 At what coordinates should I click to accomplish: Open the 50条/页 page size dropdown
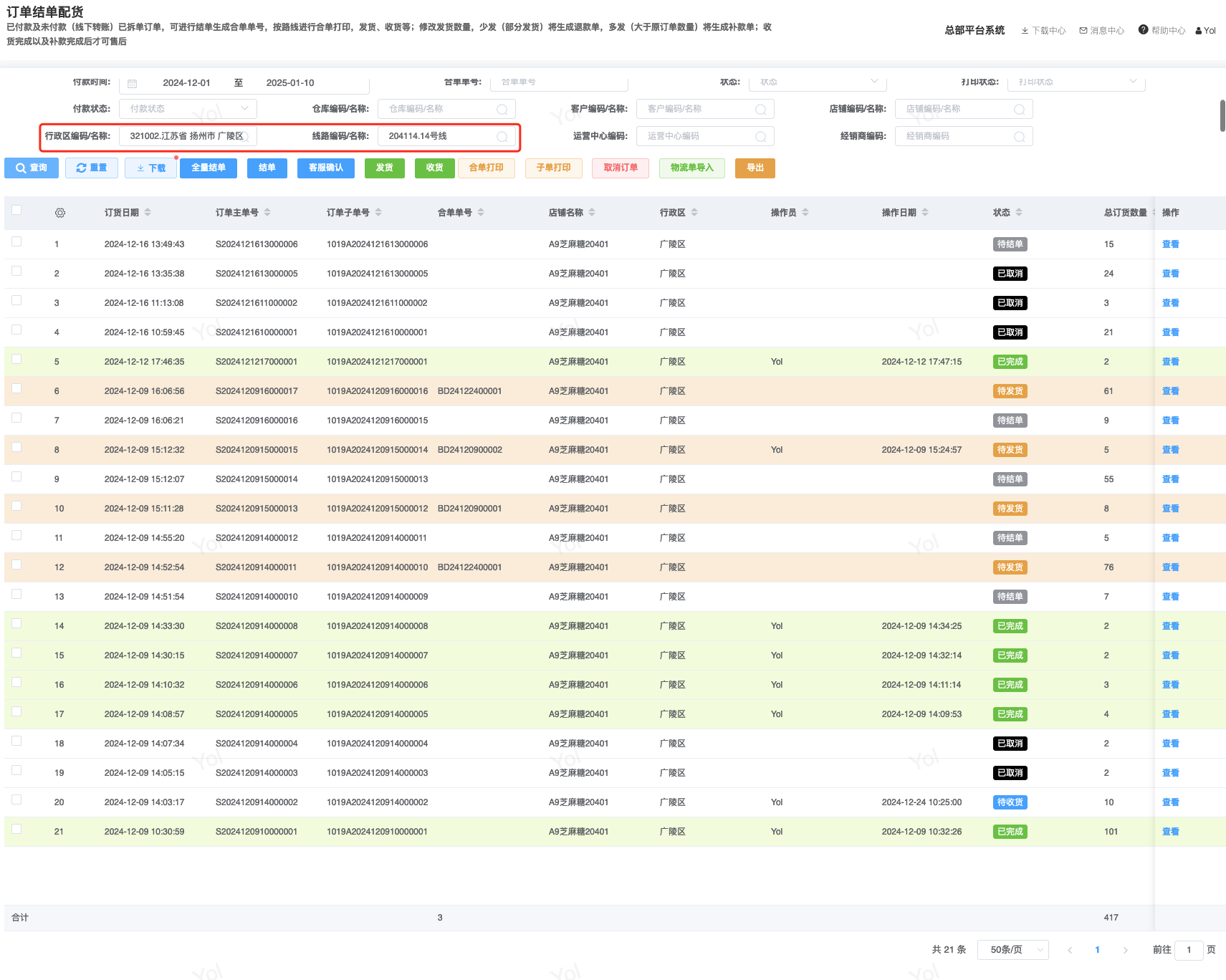coord(1014,950)
